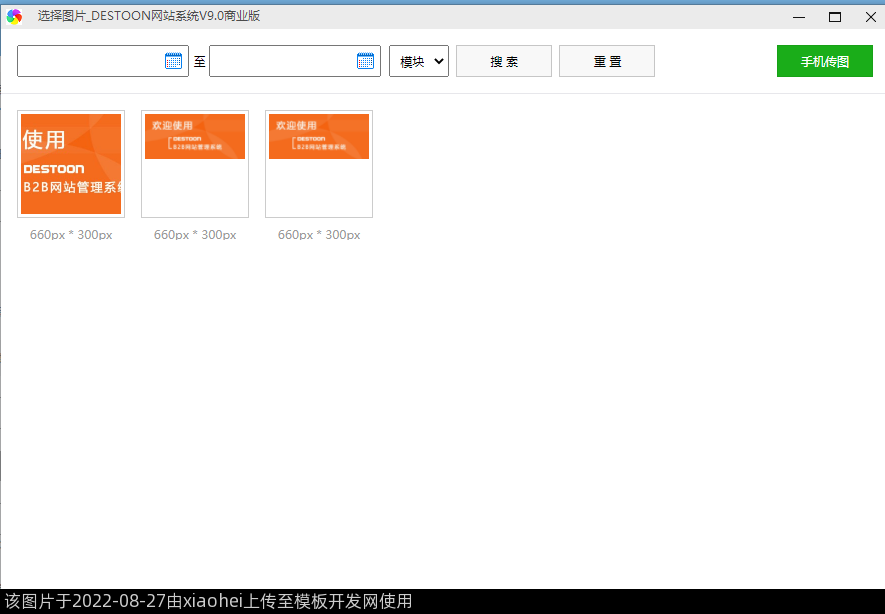The height and width of the screenshot is (614, 885).
Task: Minimize the 选择图片 window
Action: 799,16
